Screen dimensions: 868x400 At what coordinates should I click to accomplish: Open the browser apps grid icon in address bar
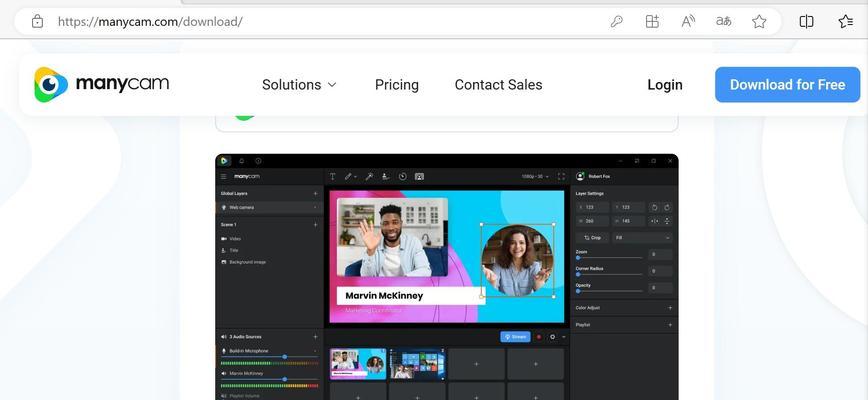(652, 22)
